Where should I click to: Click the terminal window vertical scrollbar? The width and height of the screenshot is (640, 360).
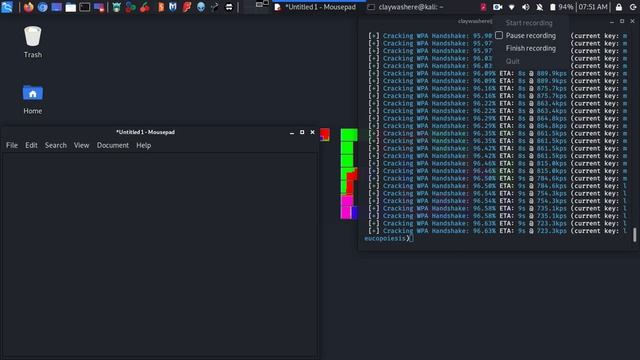(634, 235)
